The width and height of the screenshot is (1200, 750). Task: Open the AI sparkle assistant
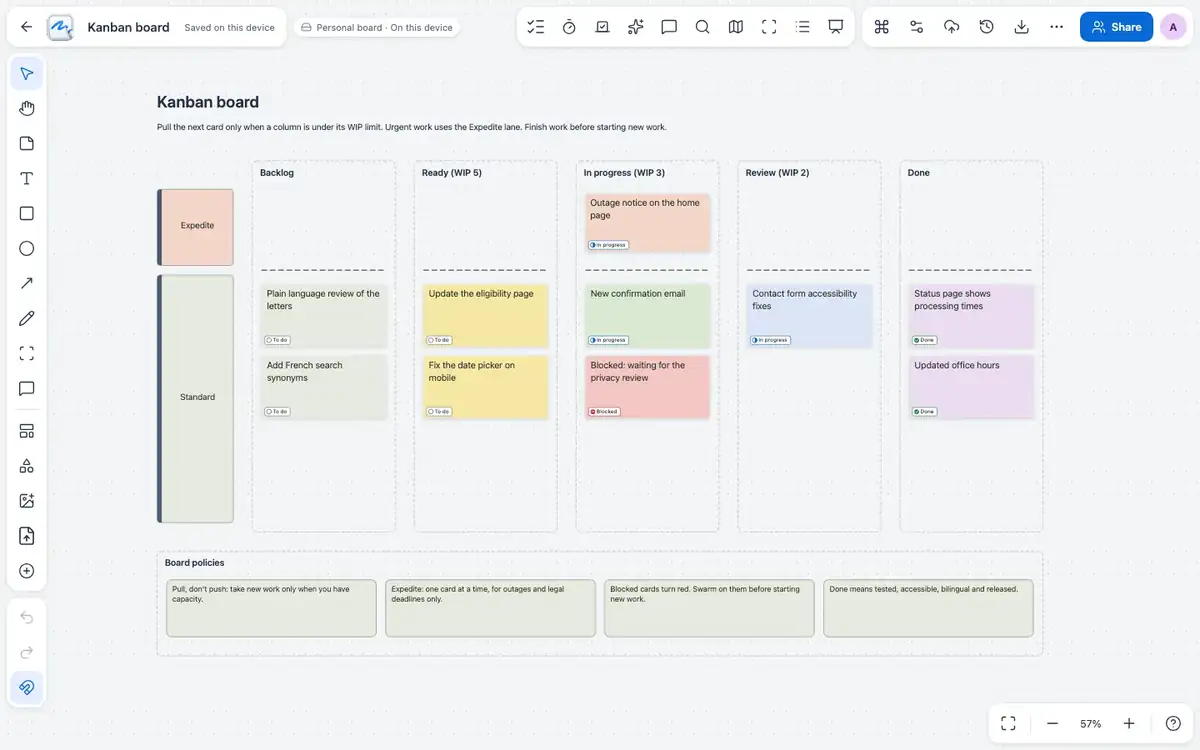[636, 27]
